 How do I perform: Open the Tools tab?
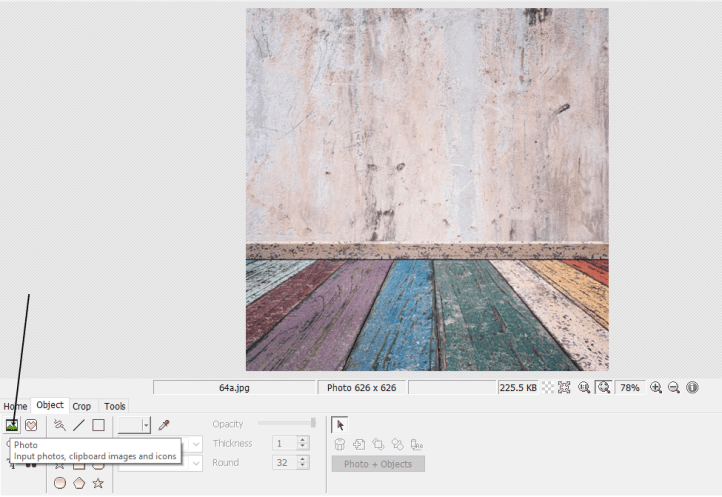tap(115, 406)
